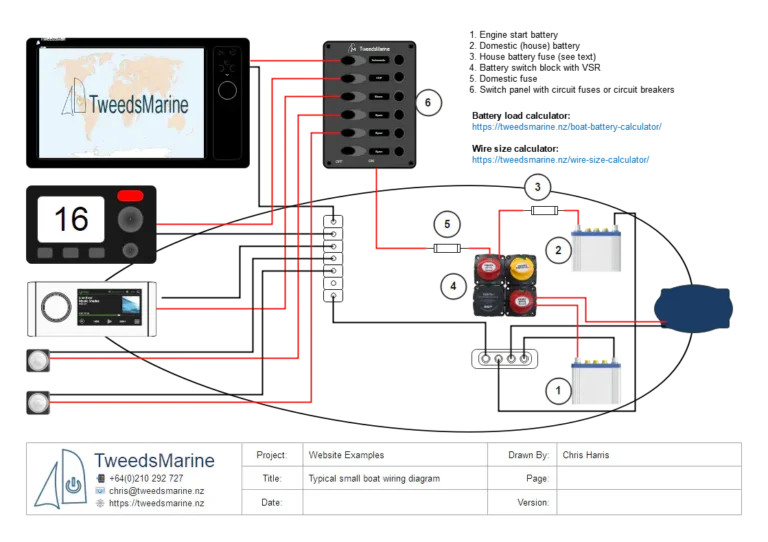Image resolution: width=768 pixels, height=542 pixels.
Task: Click the inline fuse under callout 5
Action: point(448,246)
